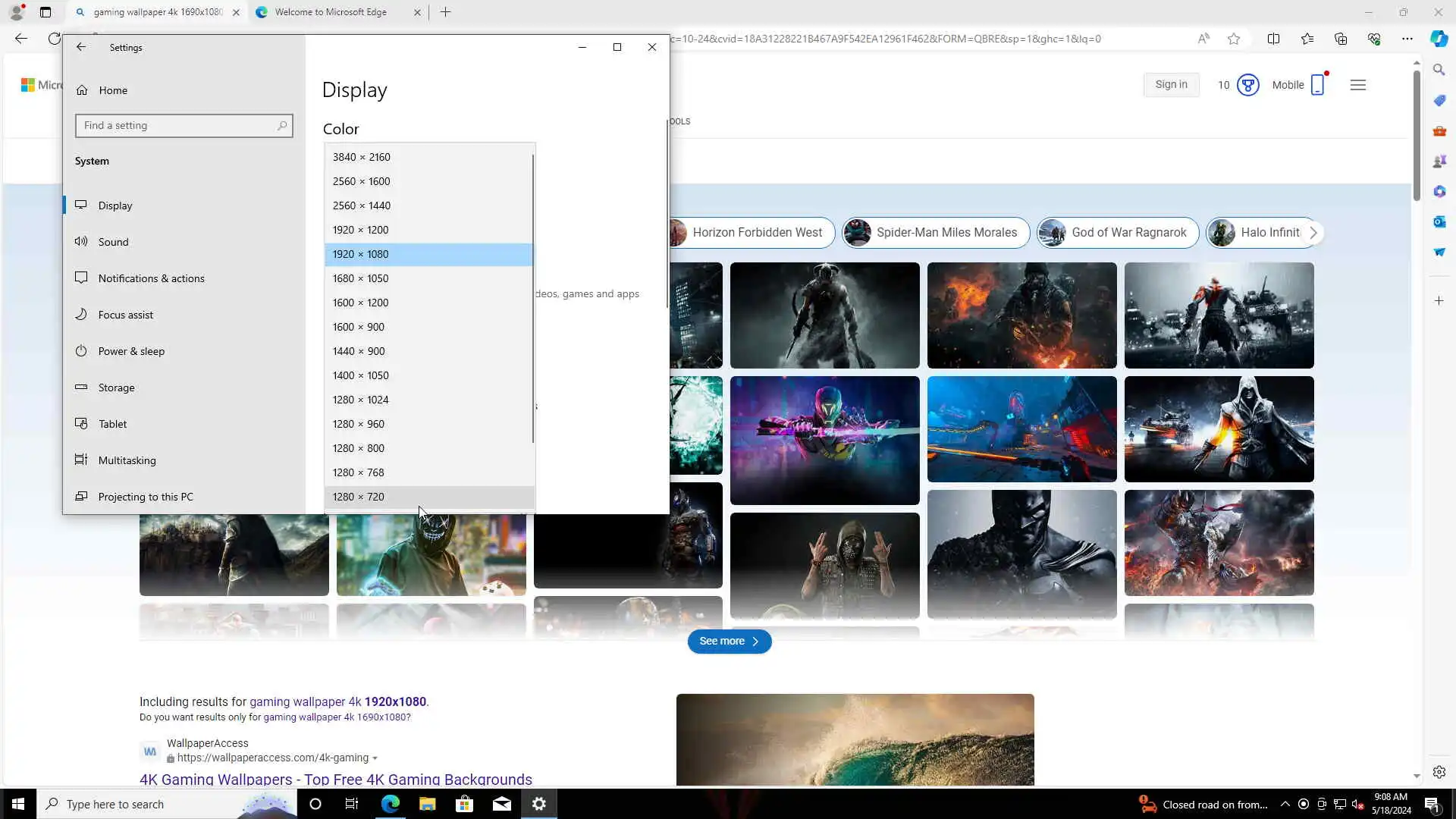The width and height of the screenshot is (1456, 819).
Task: Click the resolution list scrollbar
Action: (533, 299)
